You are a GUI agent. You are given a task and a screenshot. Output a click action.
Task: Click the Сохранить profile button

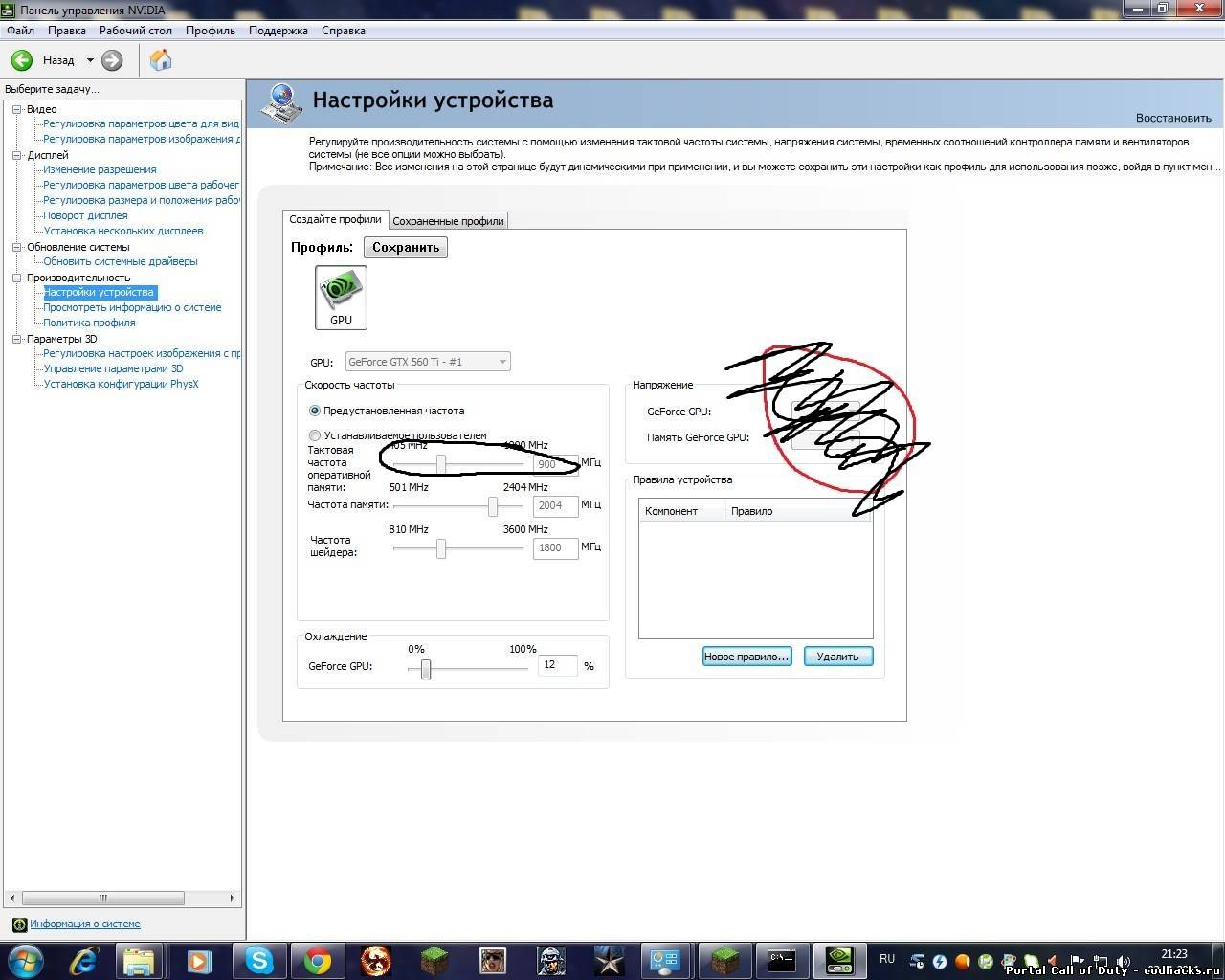[x=406, y=247]
